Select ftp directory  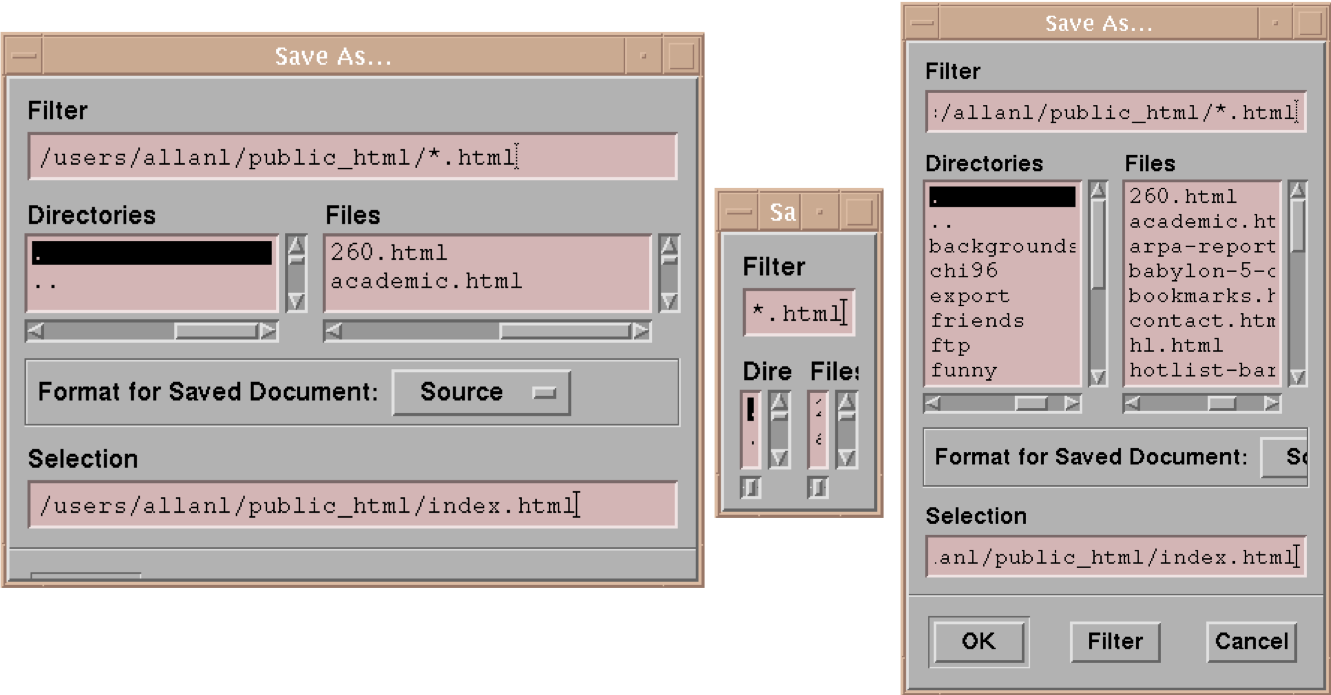point(1003,346)
